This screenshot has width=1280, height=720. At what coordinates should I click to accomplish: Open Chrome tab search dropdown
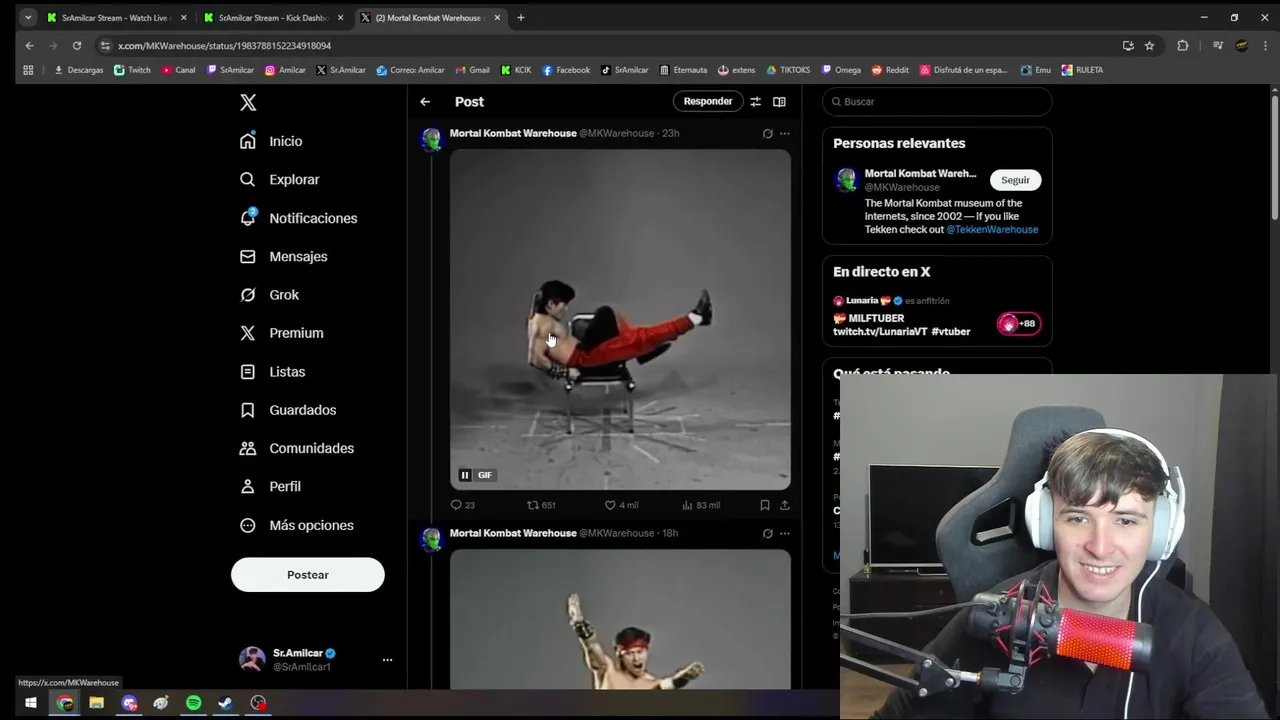28,17
